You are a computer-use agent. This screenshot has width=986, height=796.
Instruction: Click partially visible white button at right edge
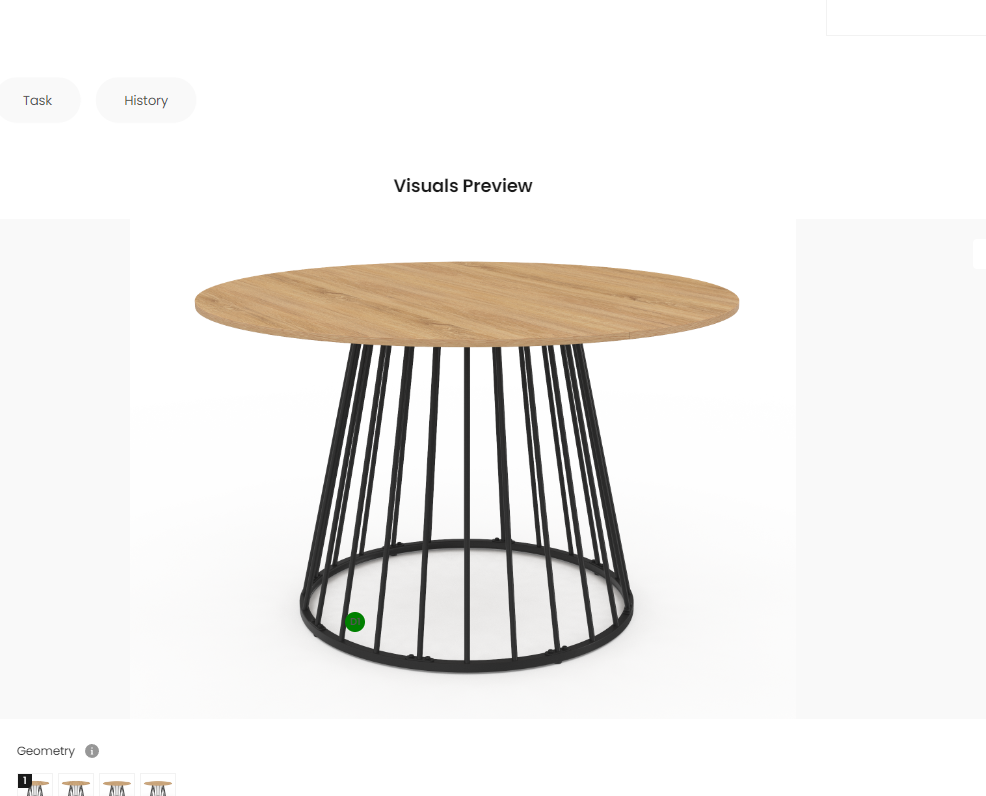(x=980, y=254)
